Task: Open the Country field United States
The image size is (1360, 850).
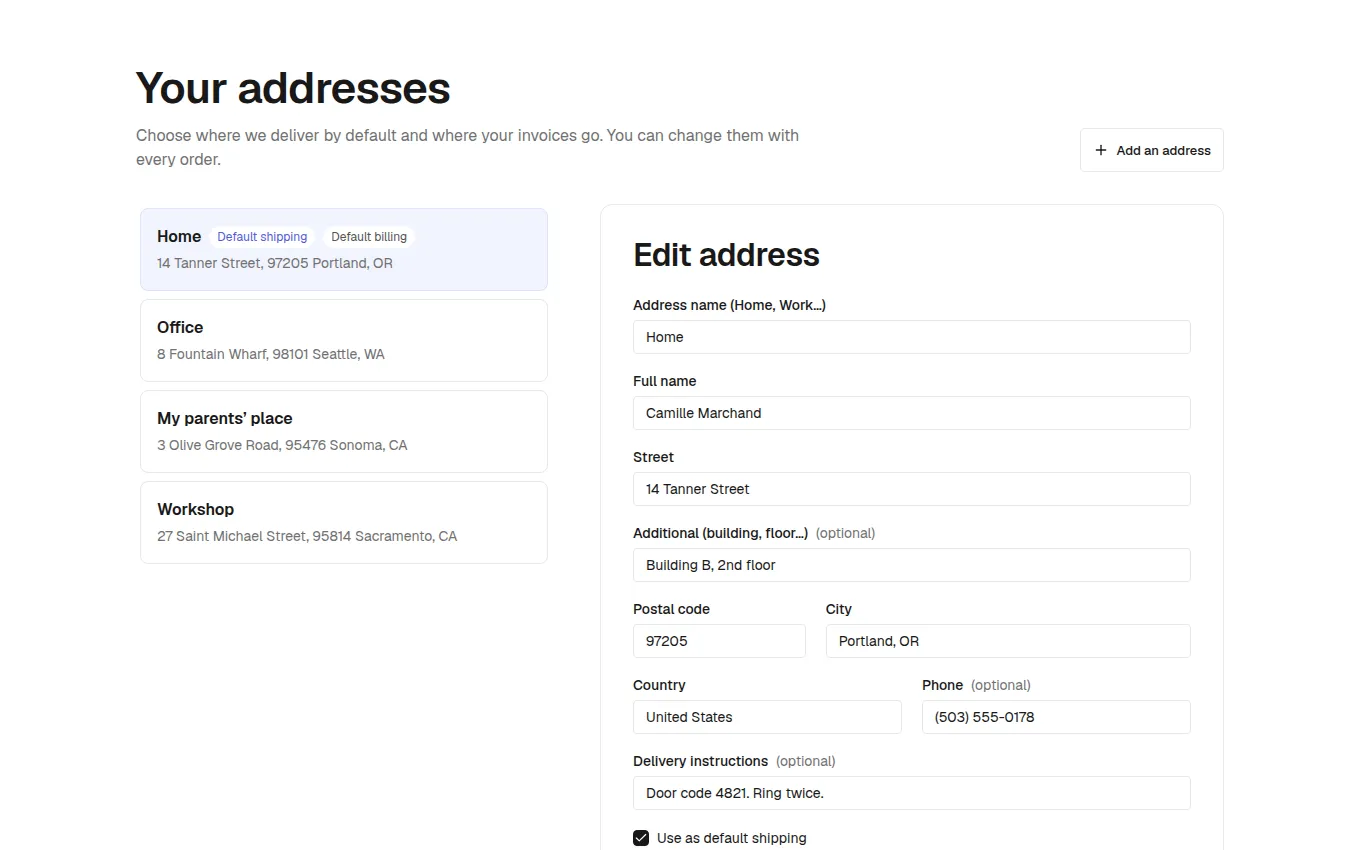Action: tap(767, 717)
